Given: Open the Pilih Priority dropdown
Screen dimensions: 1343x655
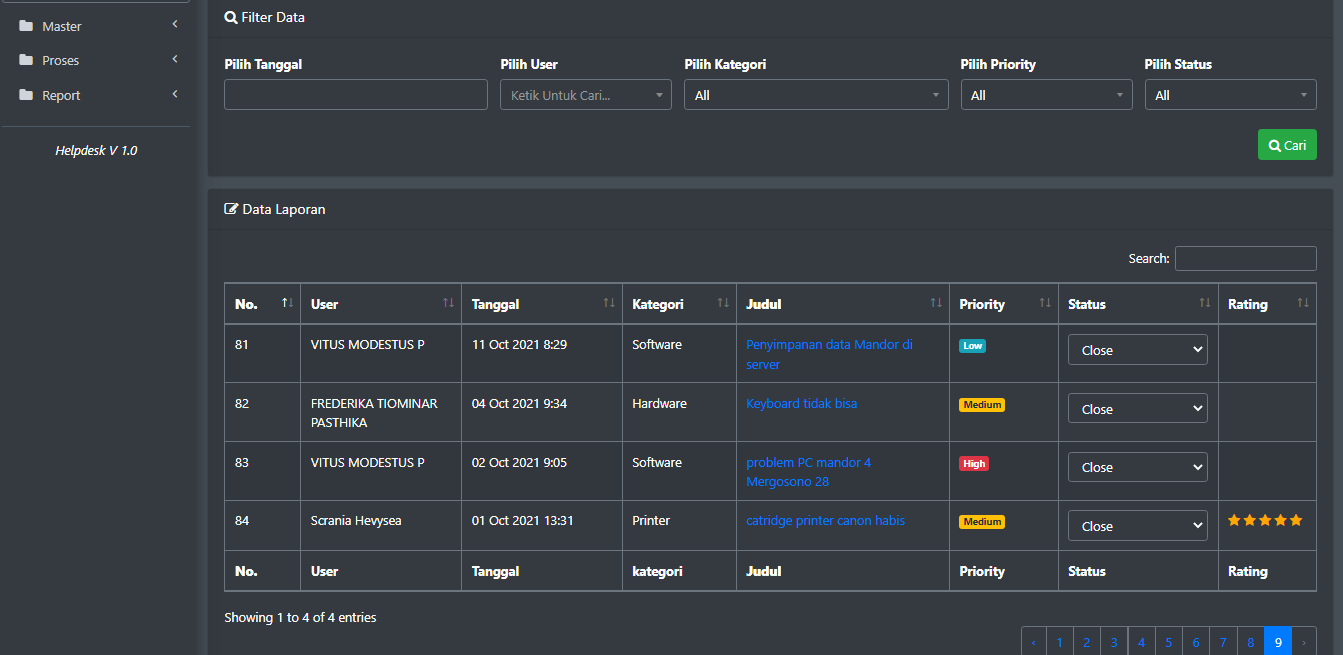Looking at the screenshot, I should [1046, 96].
